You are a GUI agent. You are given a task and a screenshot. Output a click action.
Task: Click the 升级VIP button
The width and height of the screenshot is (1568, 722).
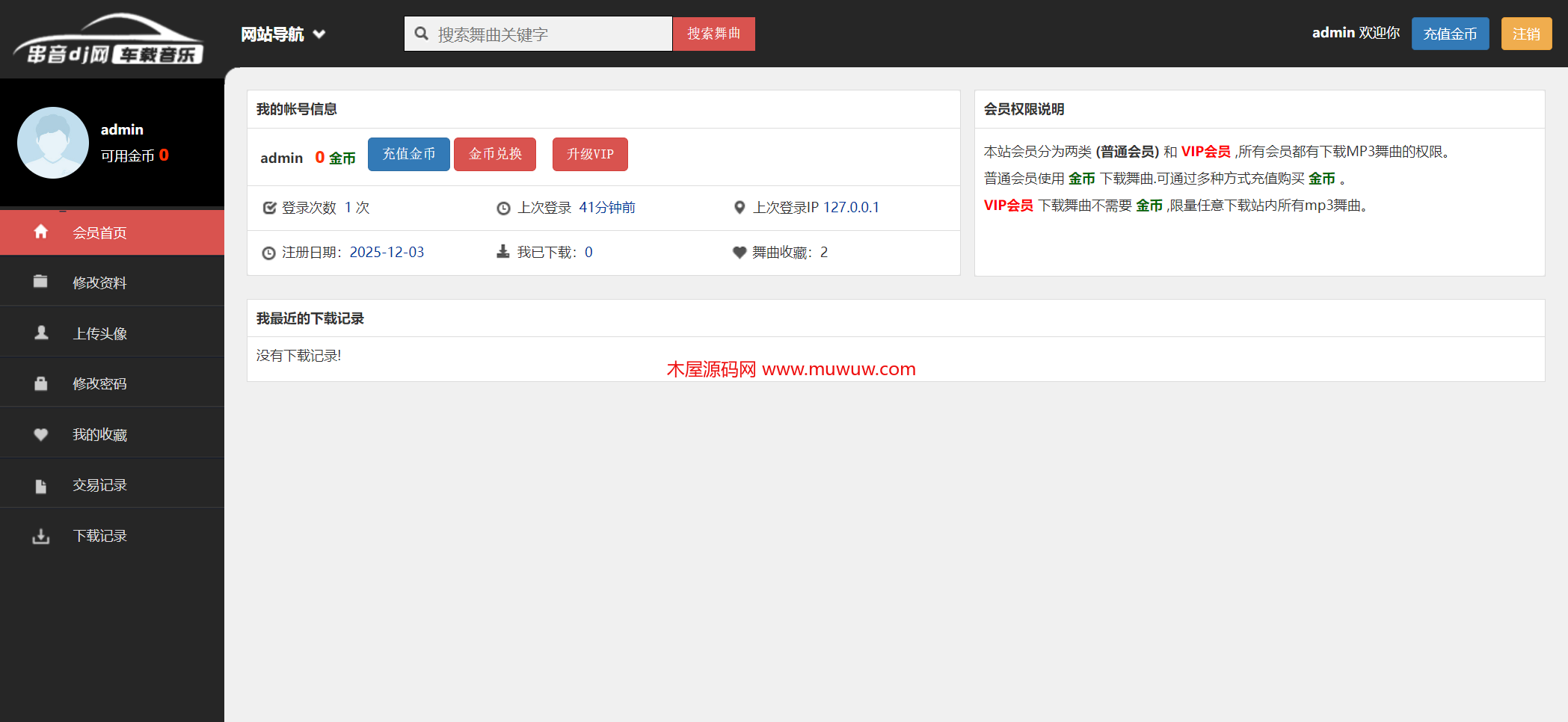click(x=589, y=154)
